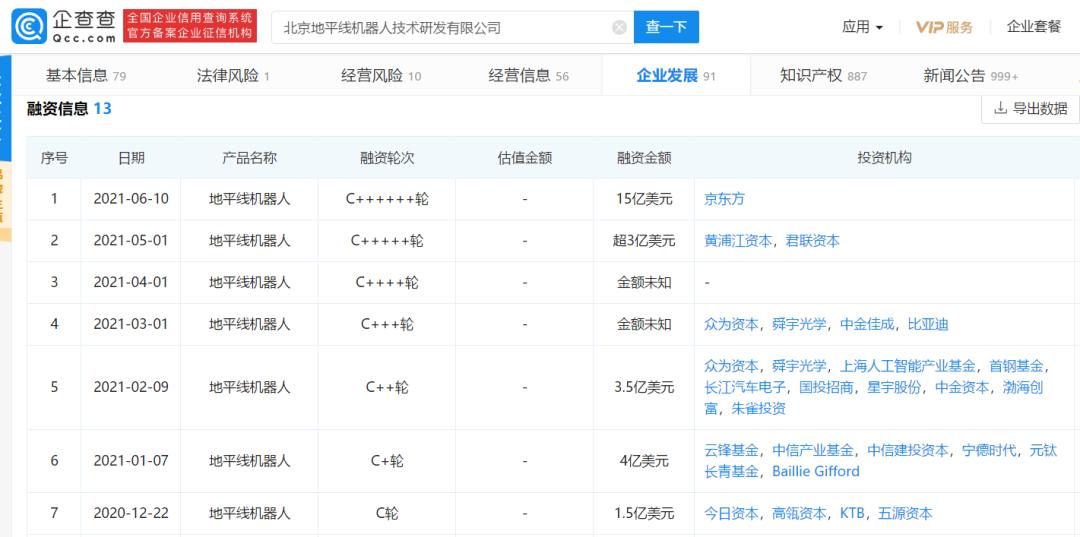Click the 融资金额 column header
Image resolution: width=1080 pixels, height=537 pixels.
[x=644, y=158]
